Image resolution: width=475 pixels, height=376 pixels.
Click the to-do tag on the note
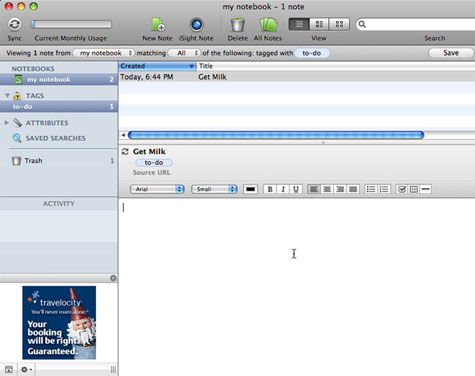pos(154,163)
